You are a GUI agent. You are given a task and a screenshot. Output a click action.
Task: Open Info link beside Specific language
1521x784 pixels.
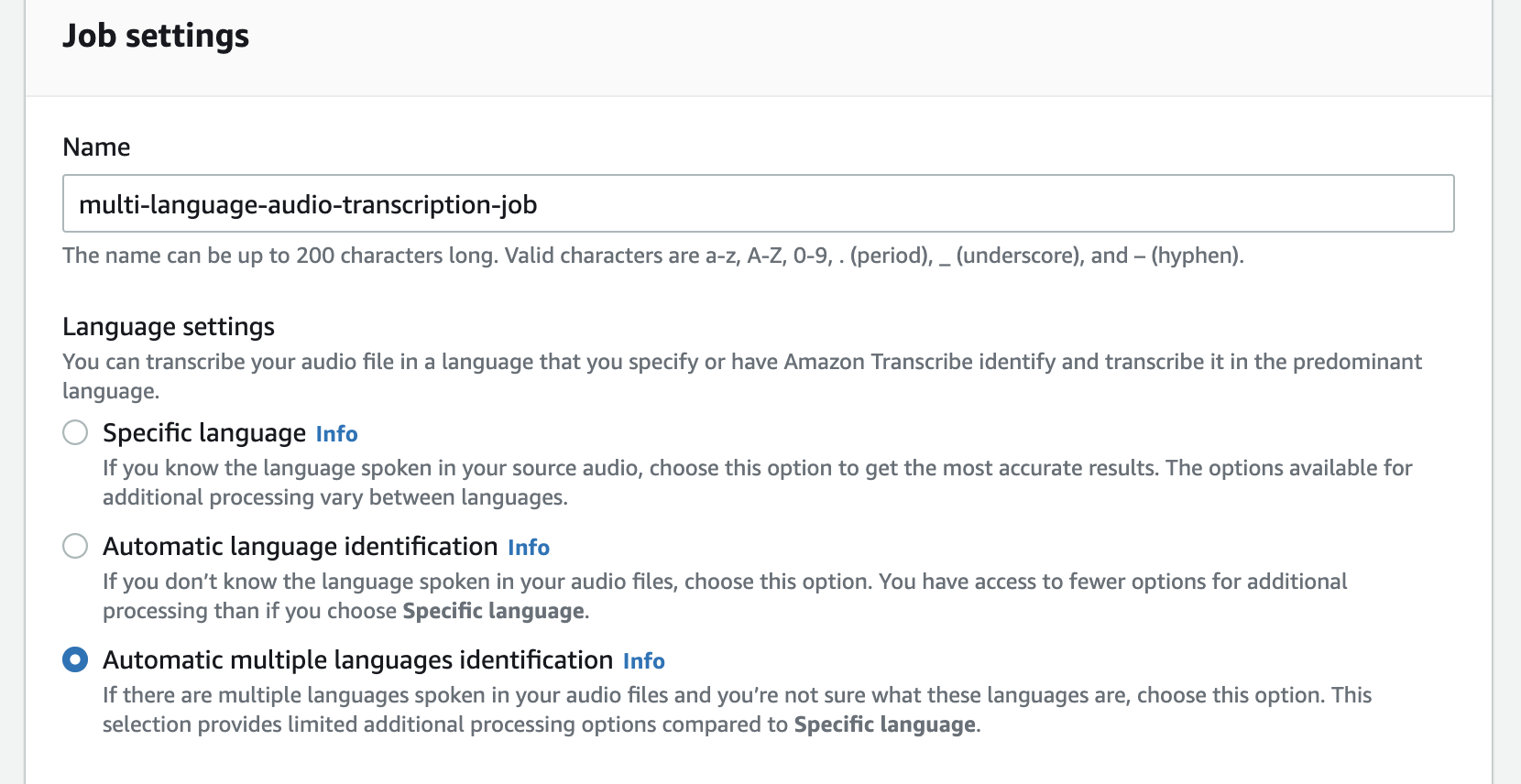coord(336,434)
